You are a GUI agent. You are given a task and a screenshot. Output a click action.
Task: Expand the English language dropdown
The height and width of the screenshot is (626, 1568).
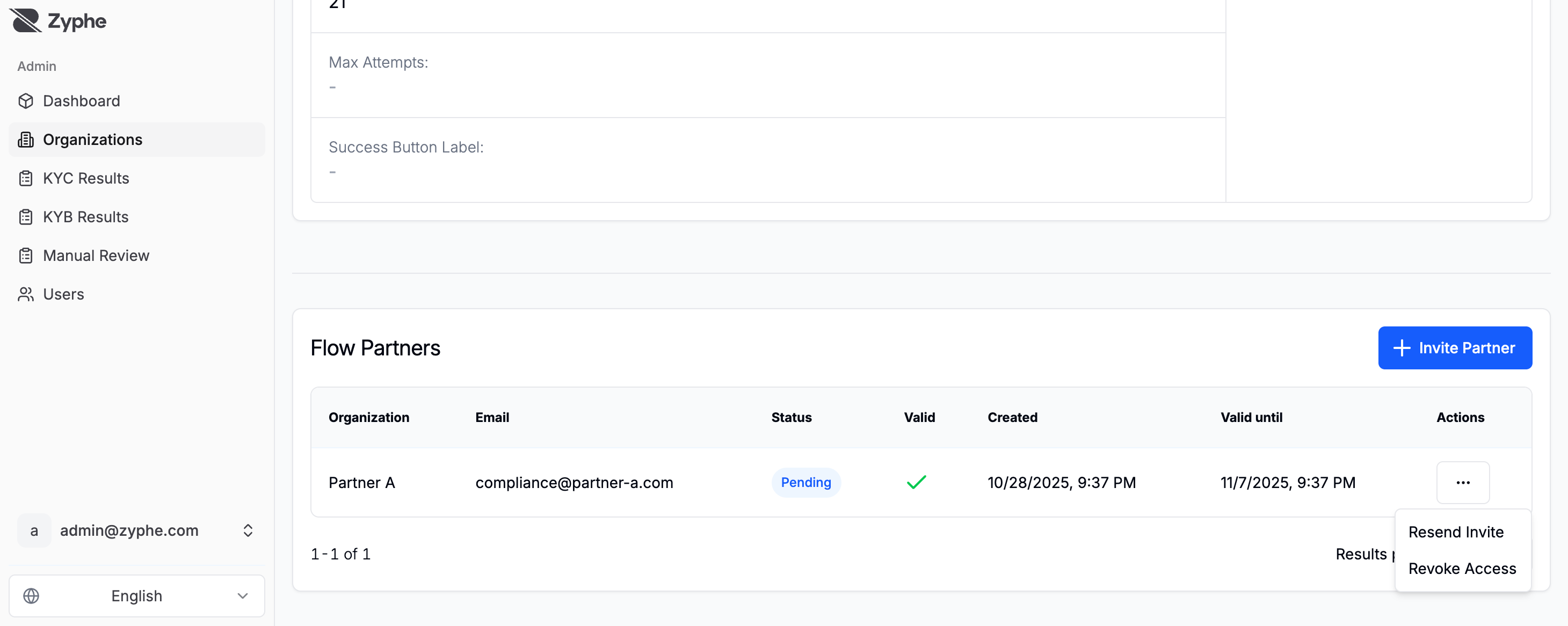point(136,595)
